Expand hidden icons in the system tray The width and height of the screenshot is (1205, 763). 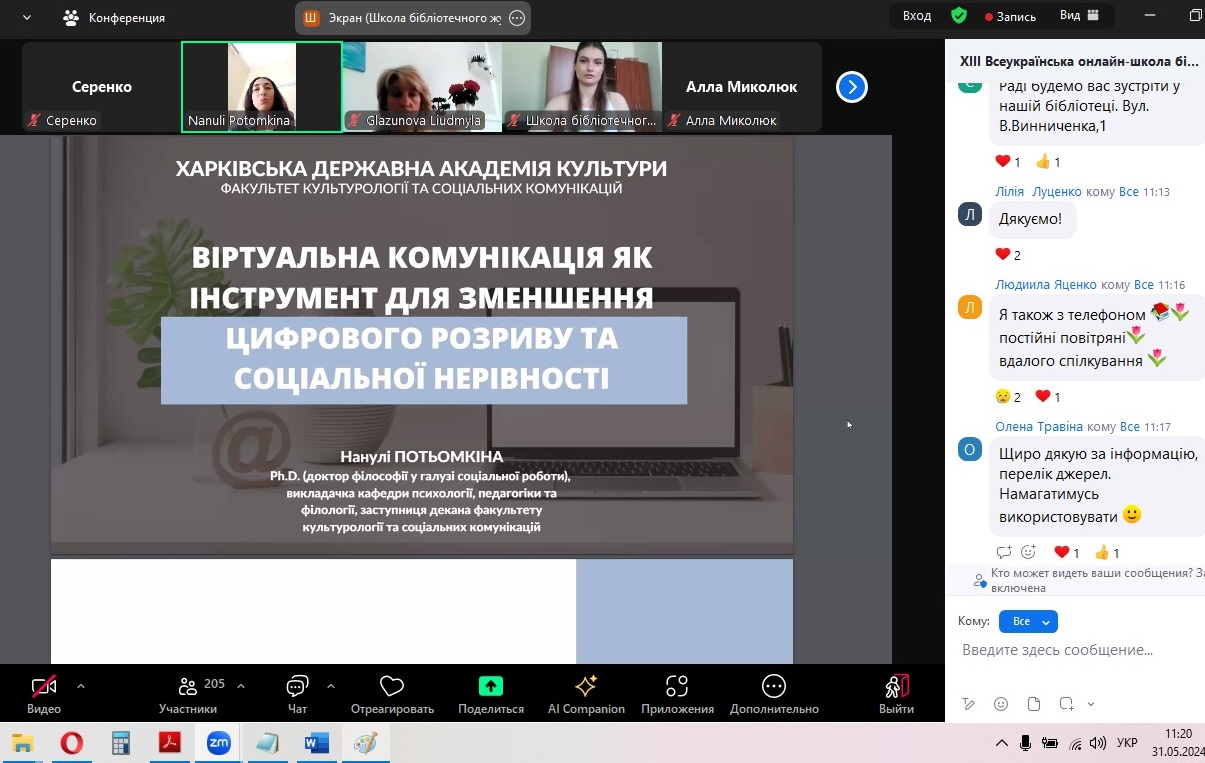[1003, 744]
